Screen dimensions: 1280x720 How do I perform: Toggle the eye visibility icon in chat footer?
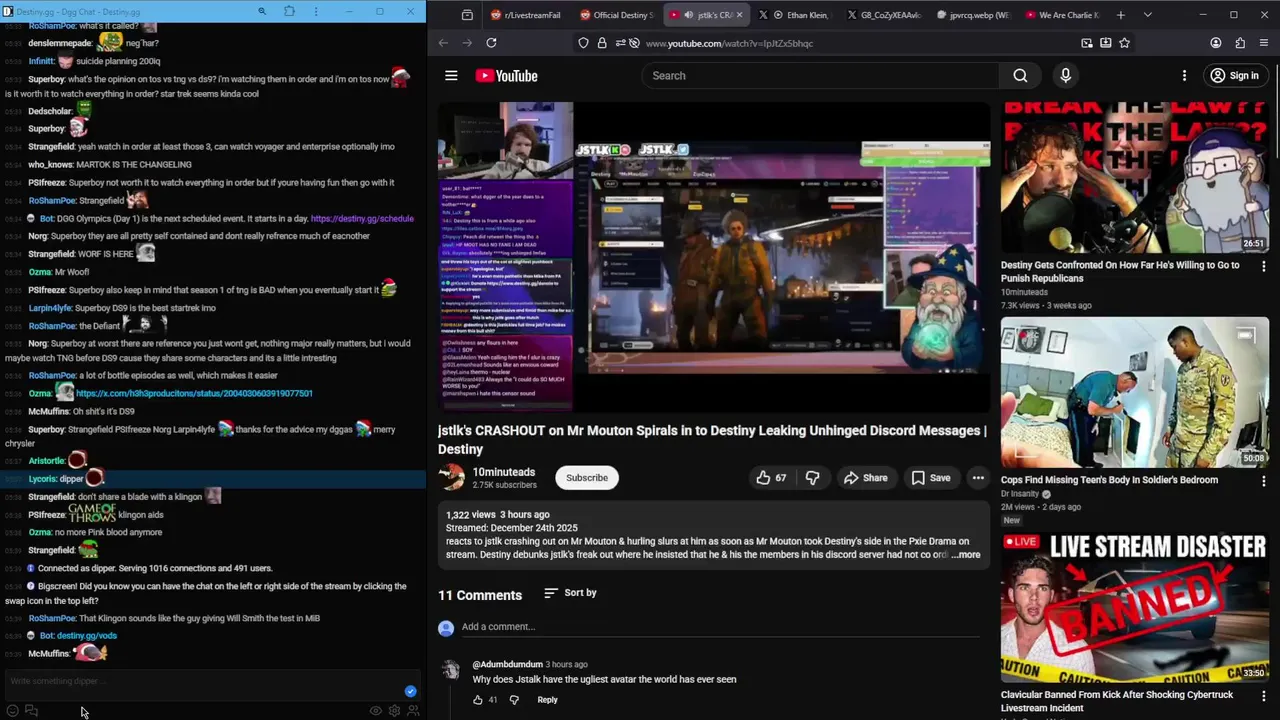[376, 711]
